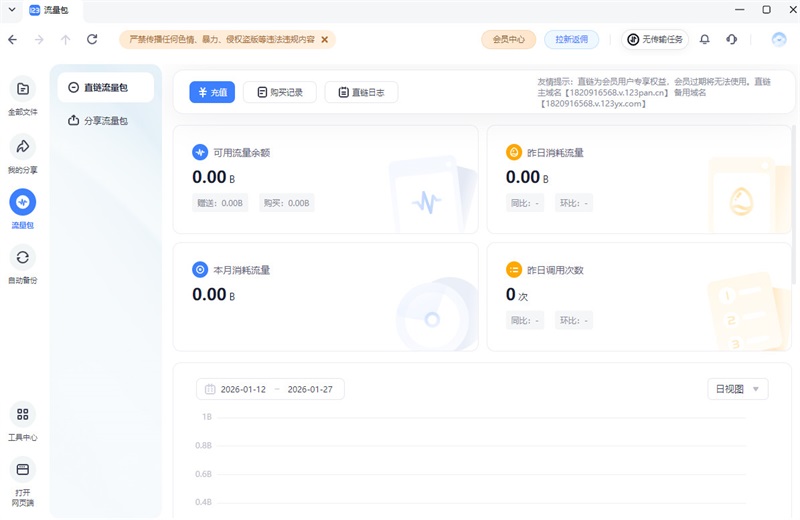The height and width of the screenshot is (520, 800).
Task: Open the user avatar menu
Action: [779, 39]
